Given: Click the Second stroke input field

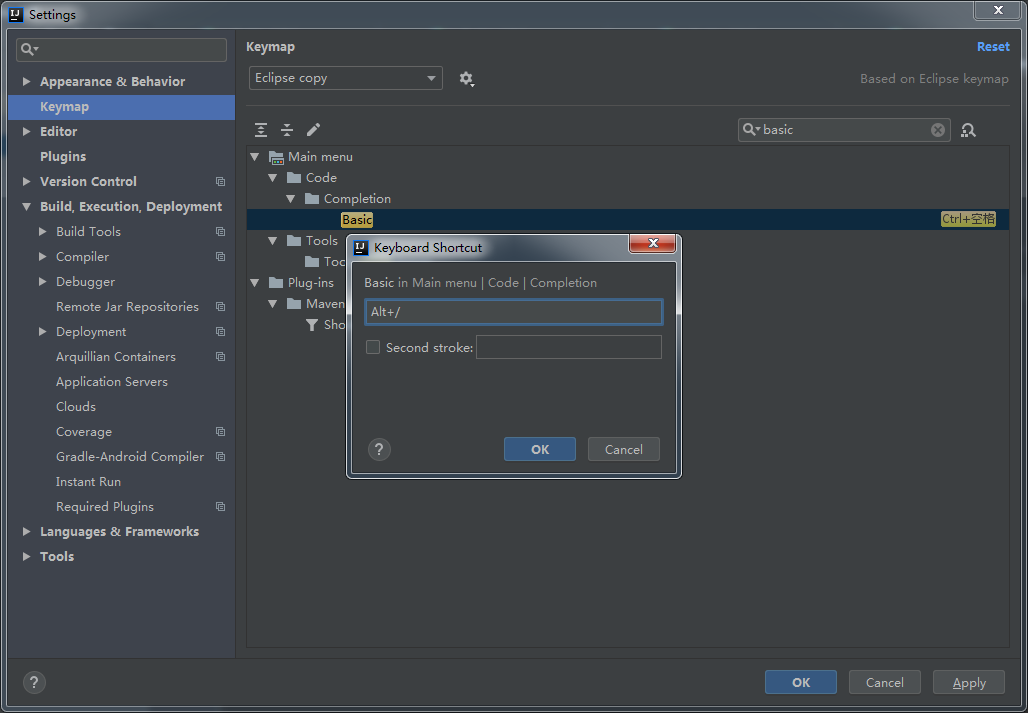Looking at the screenshot, I should 568,347.
